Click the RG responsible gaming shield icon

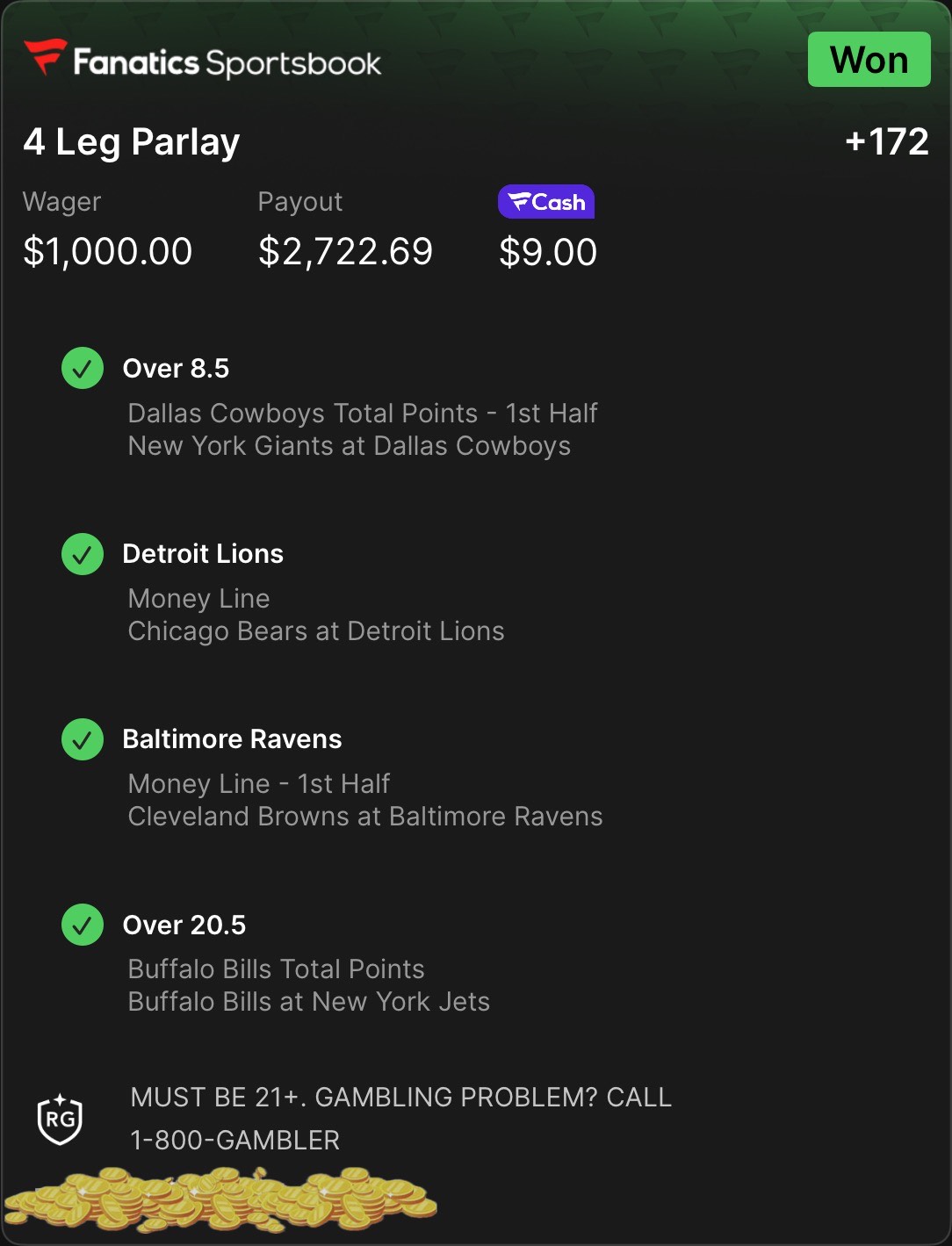coord(60,1119)
